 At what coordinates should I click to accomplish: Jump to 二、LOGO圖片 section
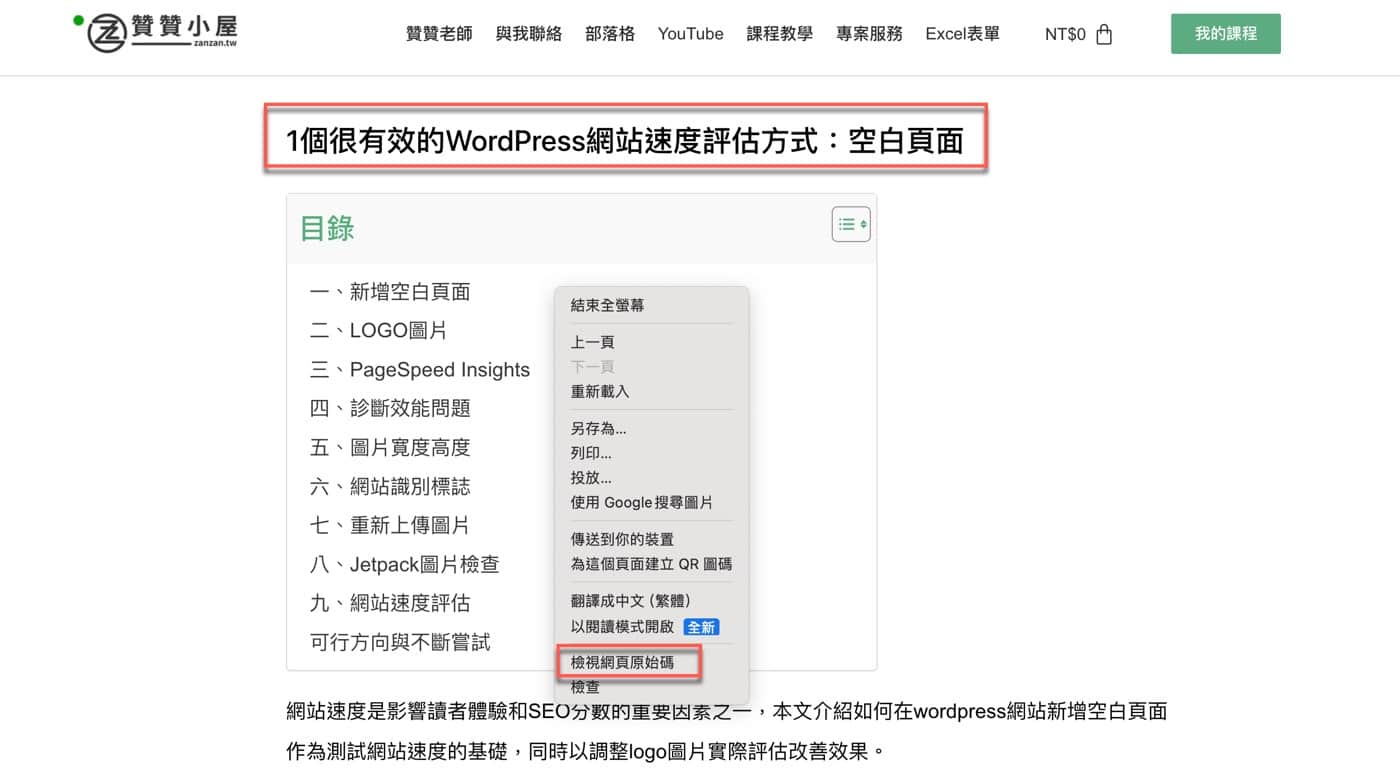tap(379, 331)
